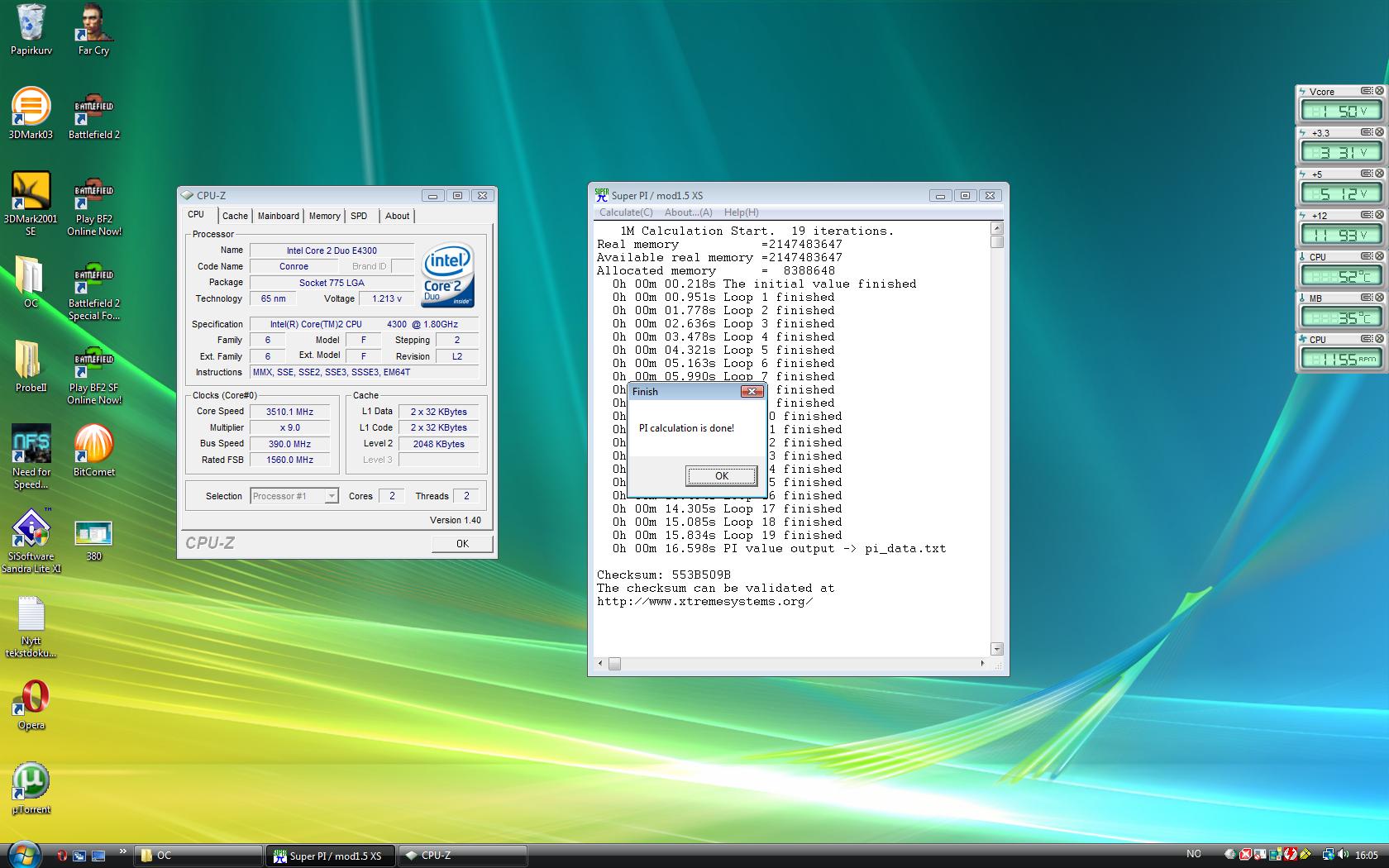Select the 380 image file icon
The image size is (1389, 868).
93,541
